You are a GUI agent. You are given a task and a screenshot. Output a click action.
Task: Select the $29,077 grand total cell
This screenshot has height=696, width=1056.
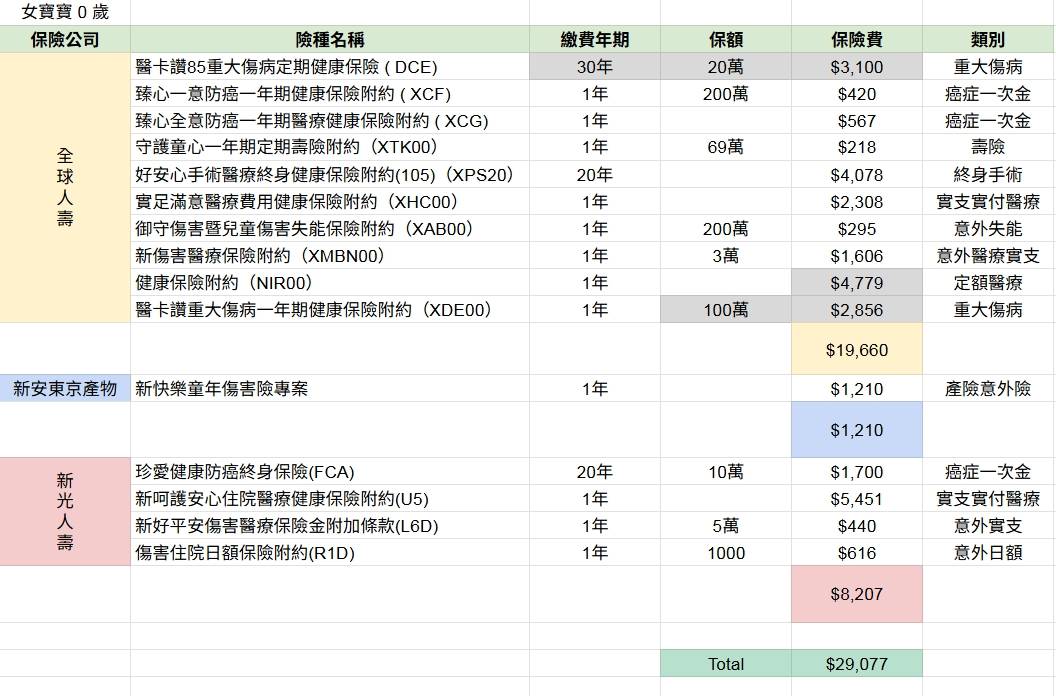pyautogui.click(x=856, y=664)
